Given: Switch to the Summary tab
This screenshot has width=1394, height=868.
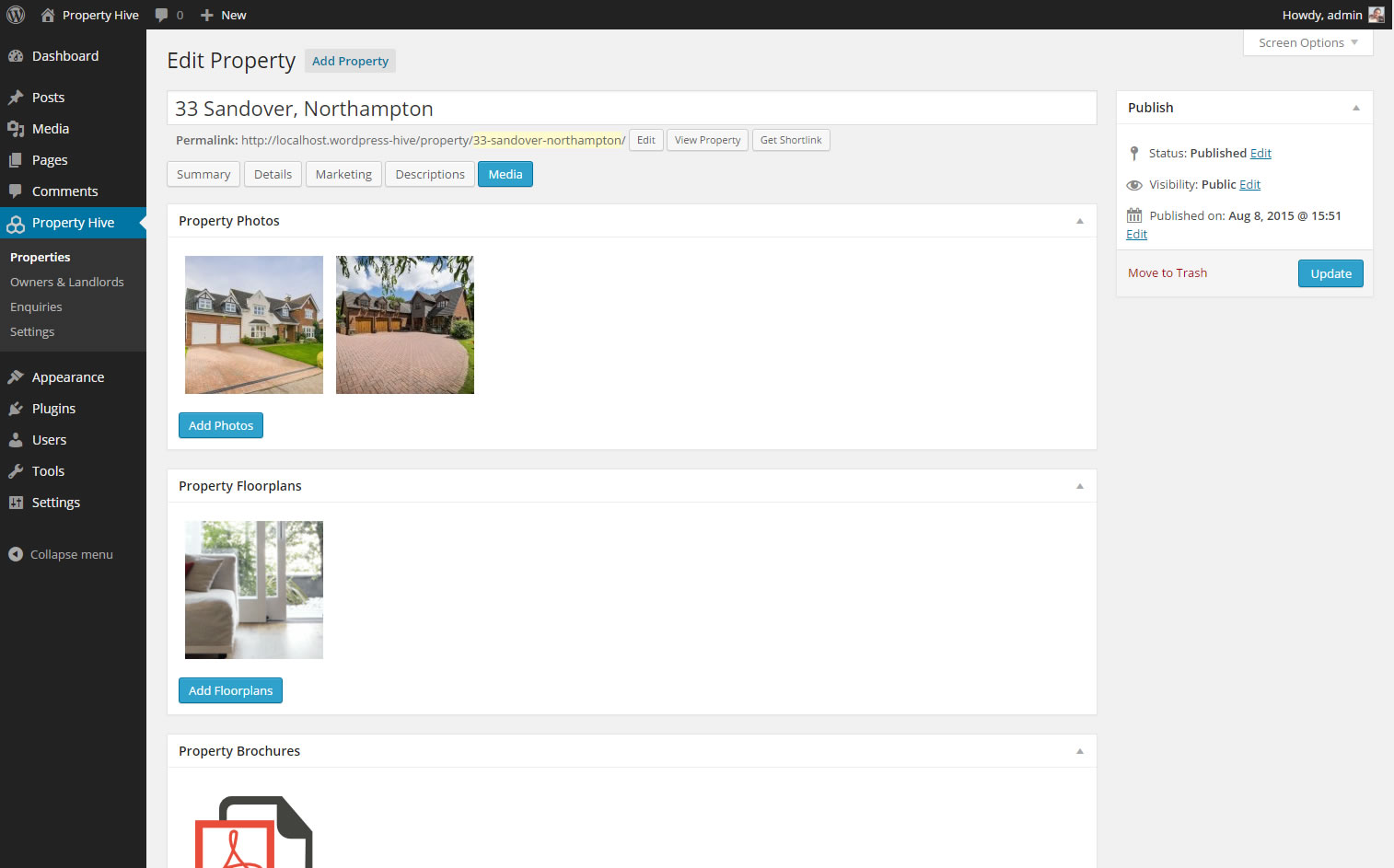Looking at the screenshot, I should click(203, 174).
